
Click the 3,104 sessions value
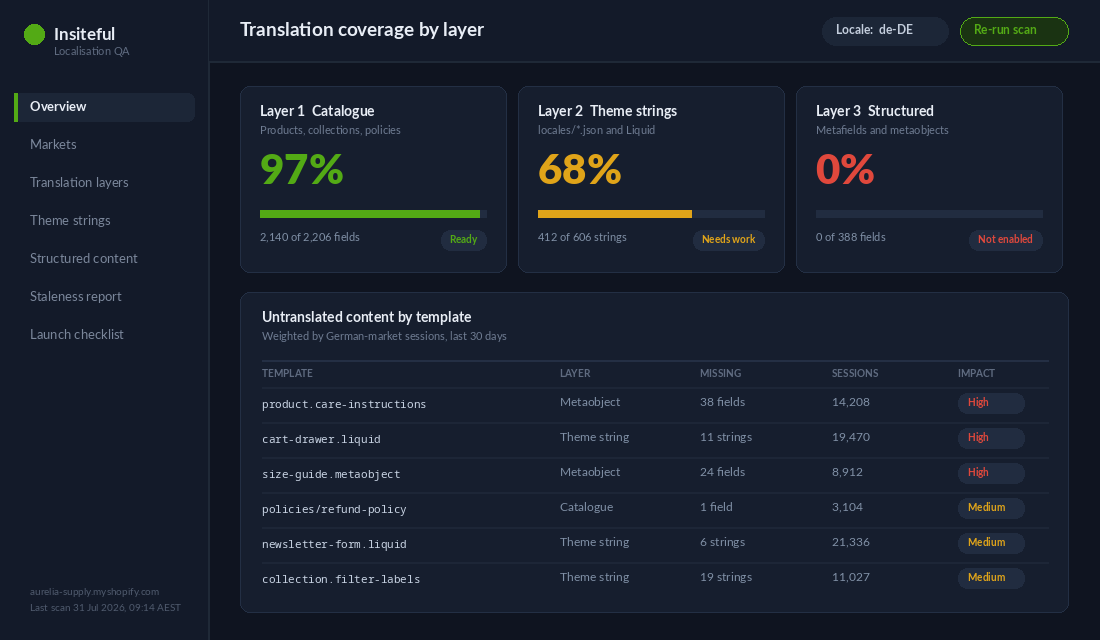[x=847, y=507]
